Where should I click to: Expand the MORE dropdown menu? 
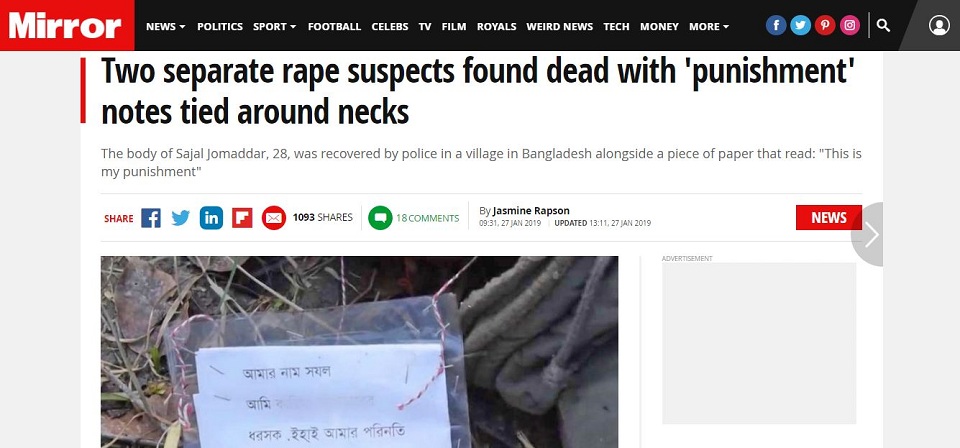pyautogui.click(x=709, y=26)
